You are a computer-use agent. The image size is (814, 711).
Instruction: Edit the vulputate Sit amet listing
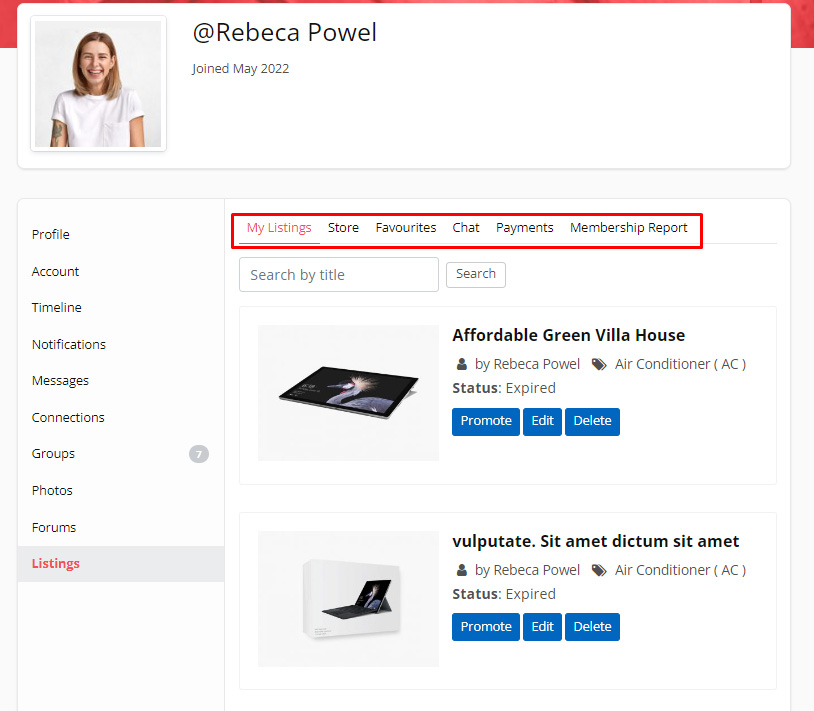[x=542, y=627]
